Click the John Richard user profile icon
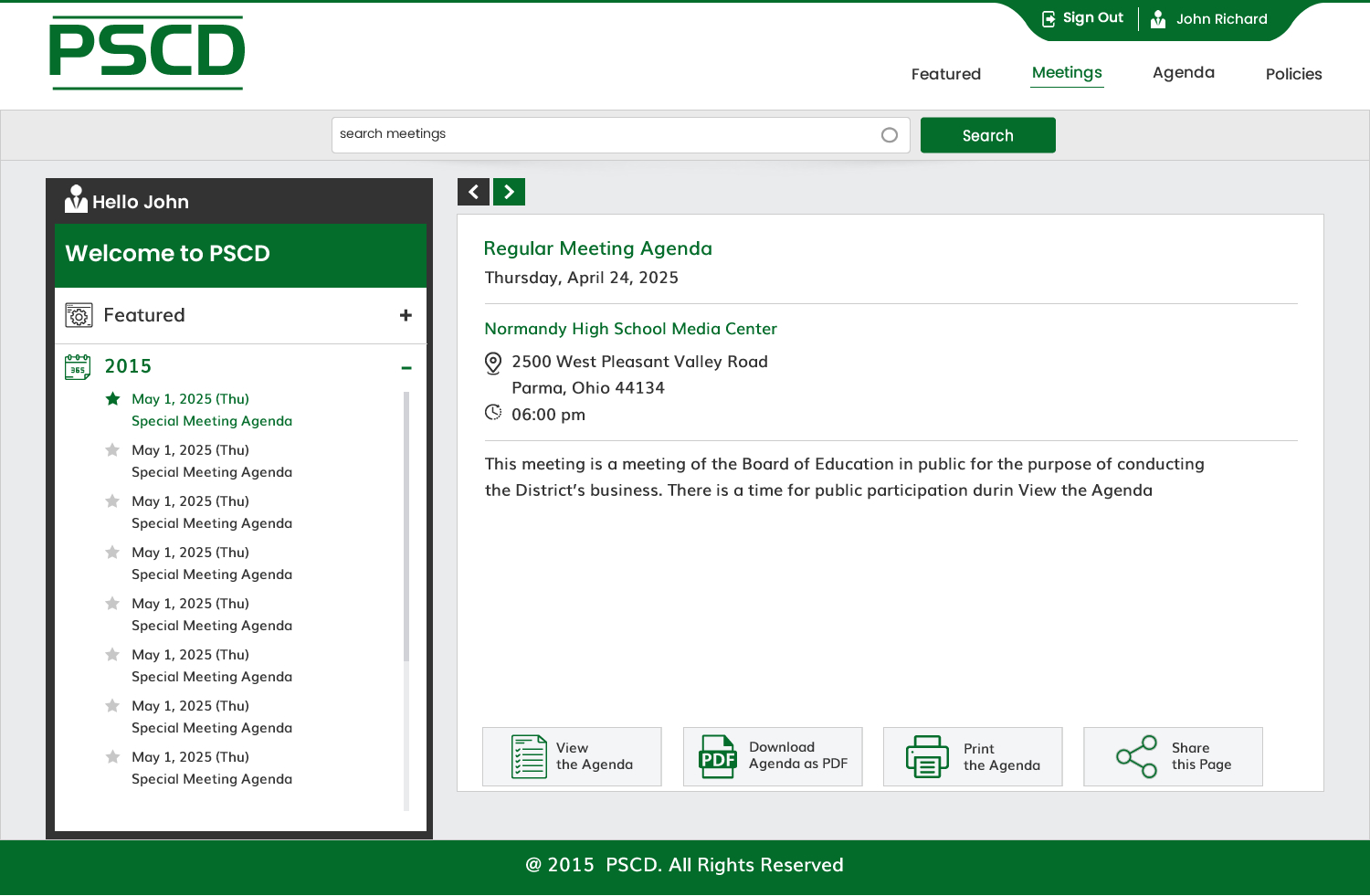Screen dimensions: 1370x896 click(x=1158, y=19)
